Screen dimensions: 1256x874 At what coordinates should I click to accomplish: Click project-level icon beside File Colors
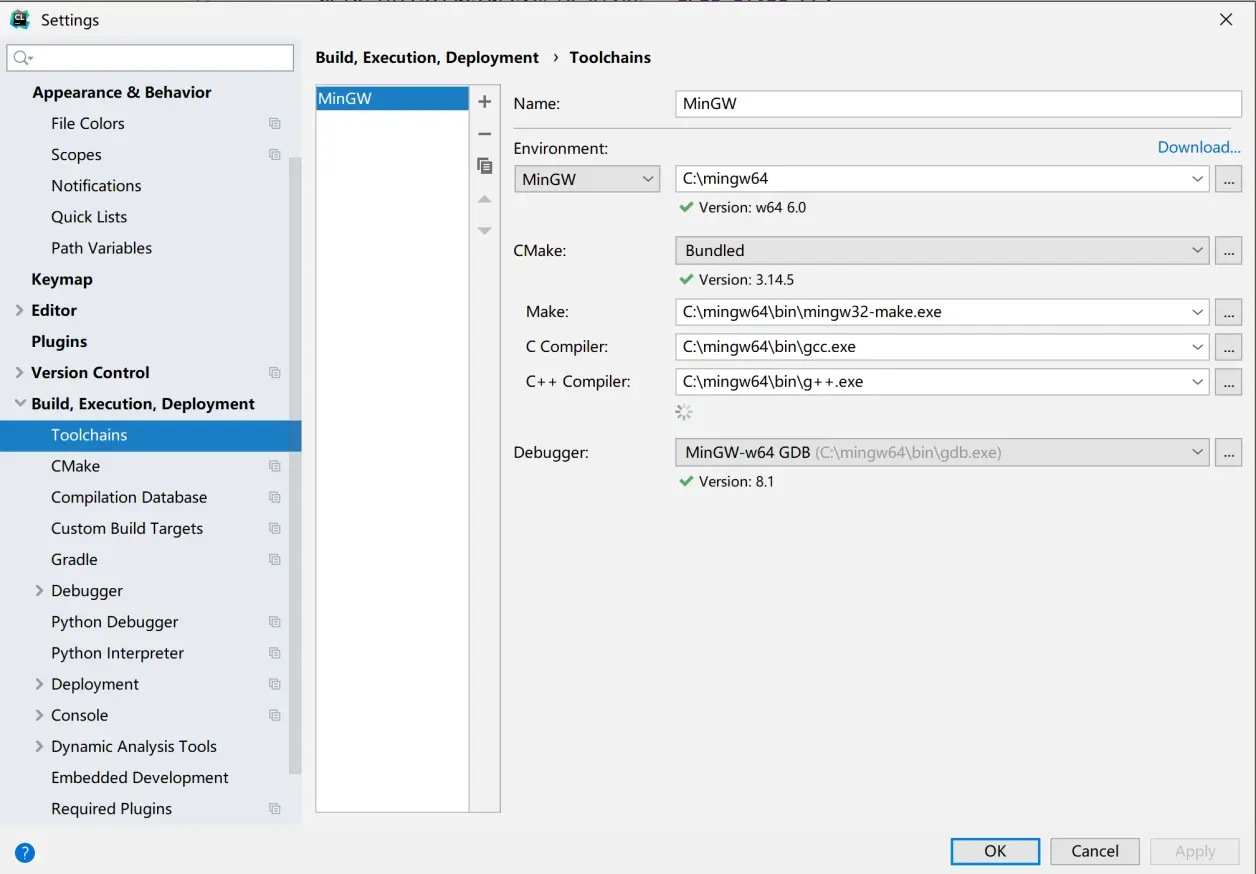click(275, 124)
